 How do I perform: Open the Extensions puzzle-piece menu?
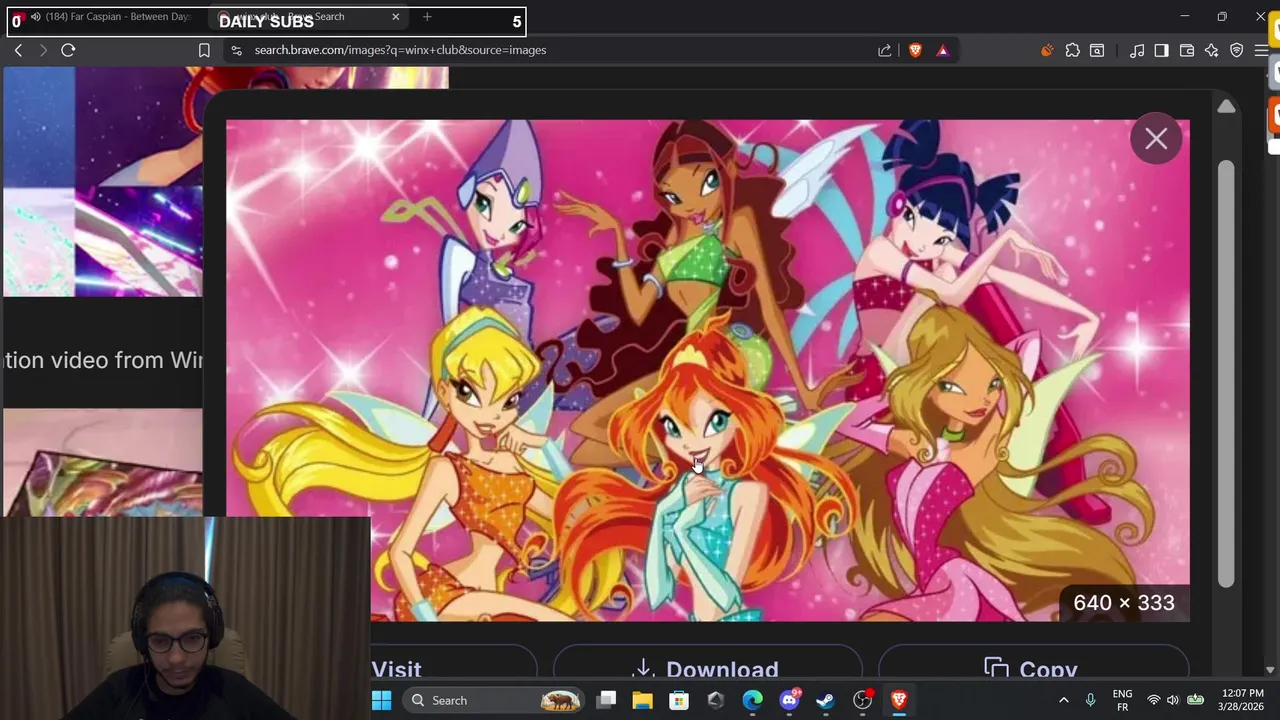pos(1073,50)
